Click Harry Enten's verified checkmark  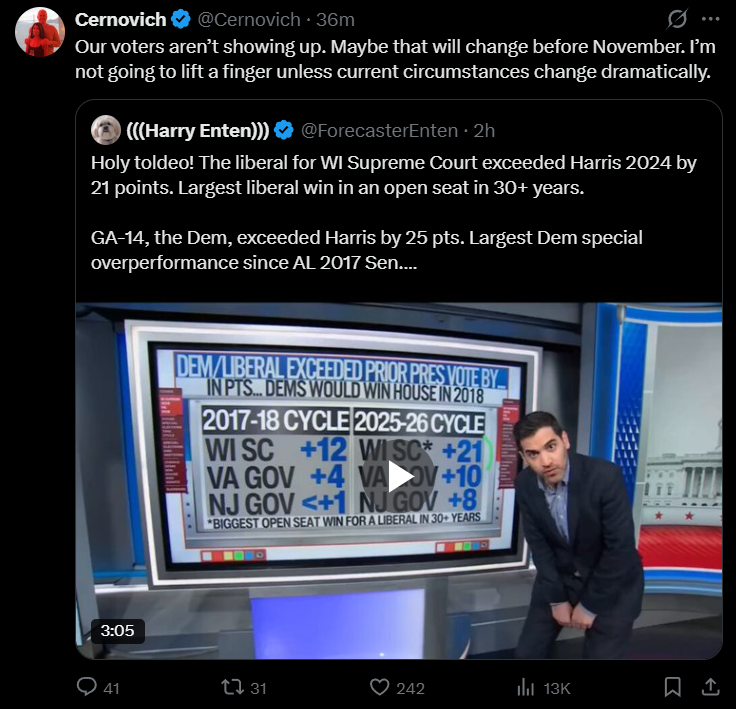284,130
